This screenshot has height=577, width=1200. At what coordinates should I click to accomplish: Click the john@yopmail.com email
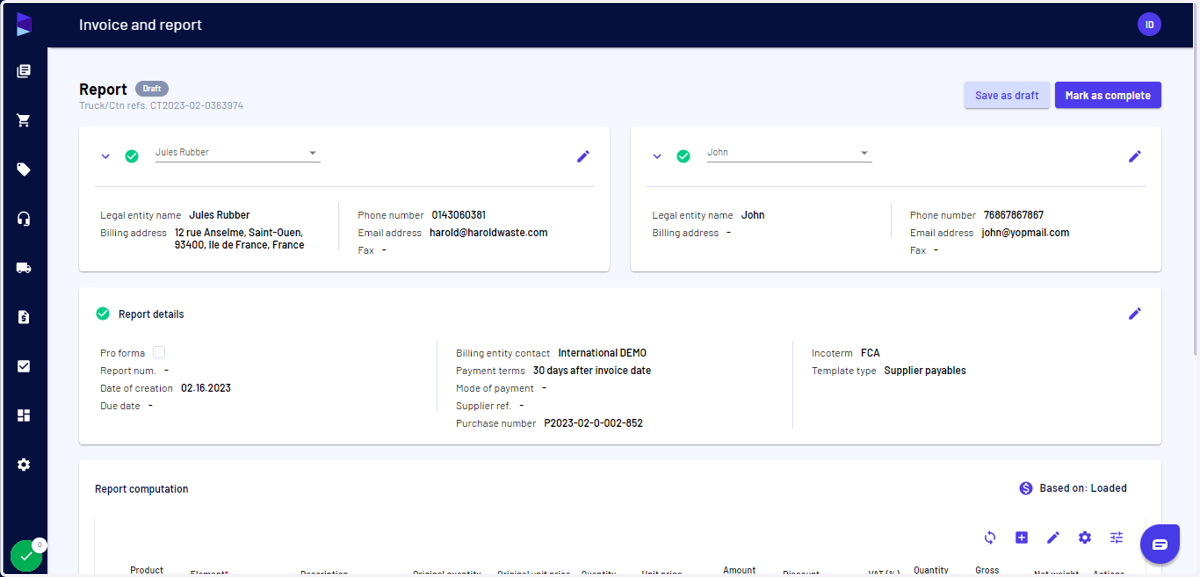tap(1025, 232)
